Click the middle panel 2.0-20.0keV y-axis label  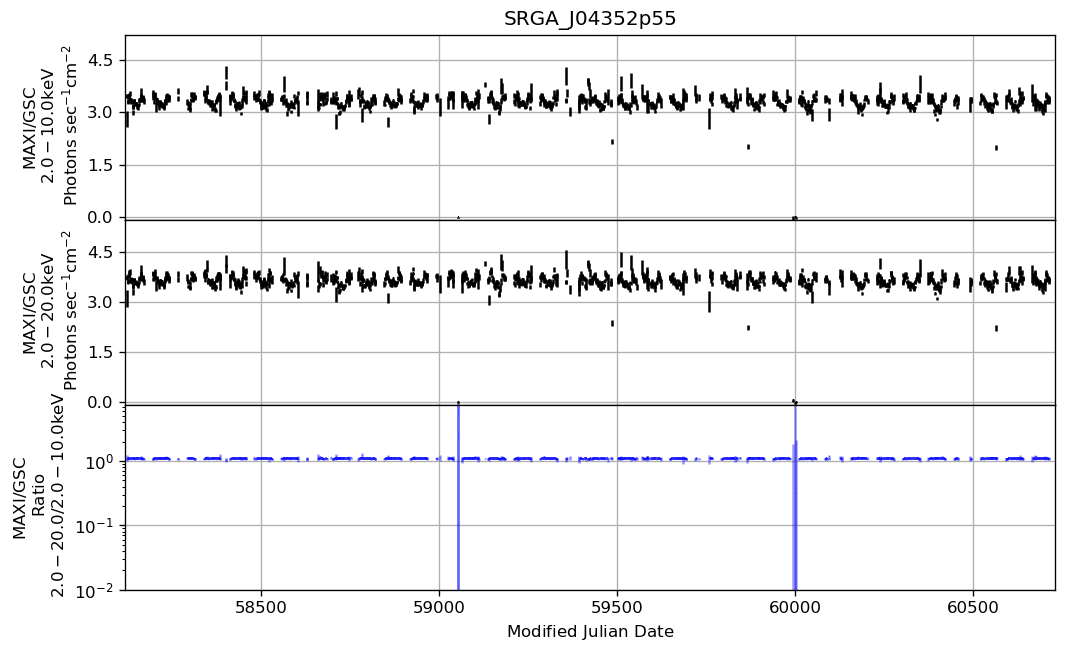click(x=49, y=311)
